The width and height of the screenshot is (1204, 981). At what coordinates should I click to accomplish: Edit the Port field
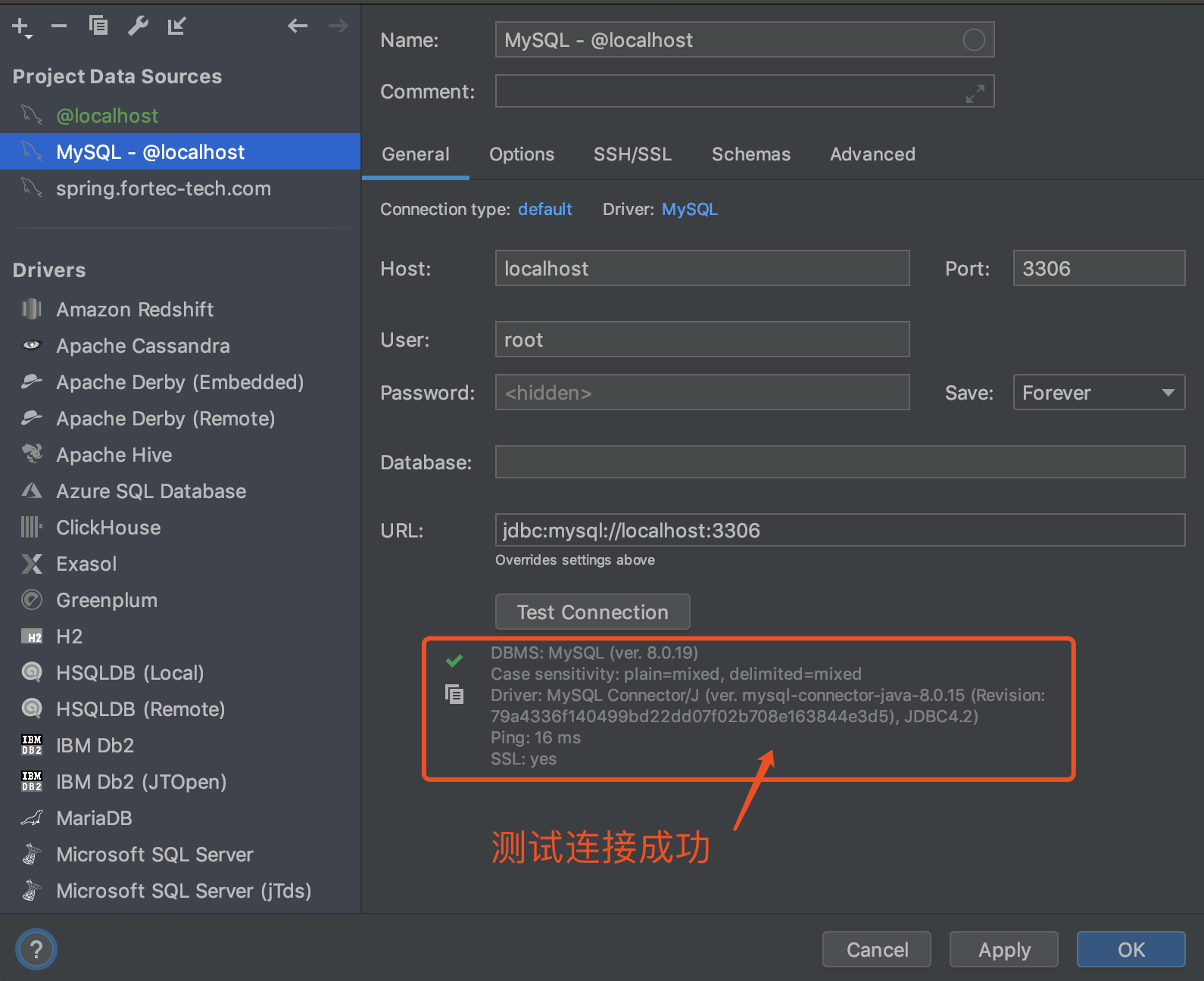(x=1099, y=268)
